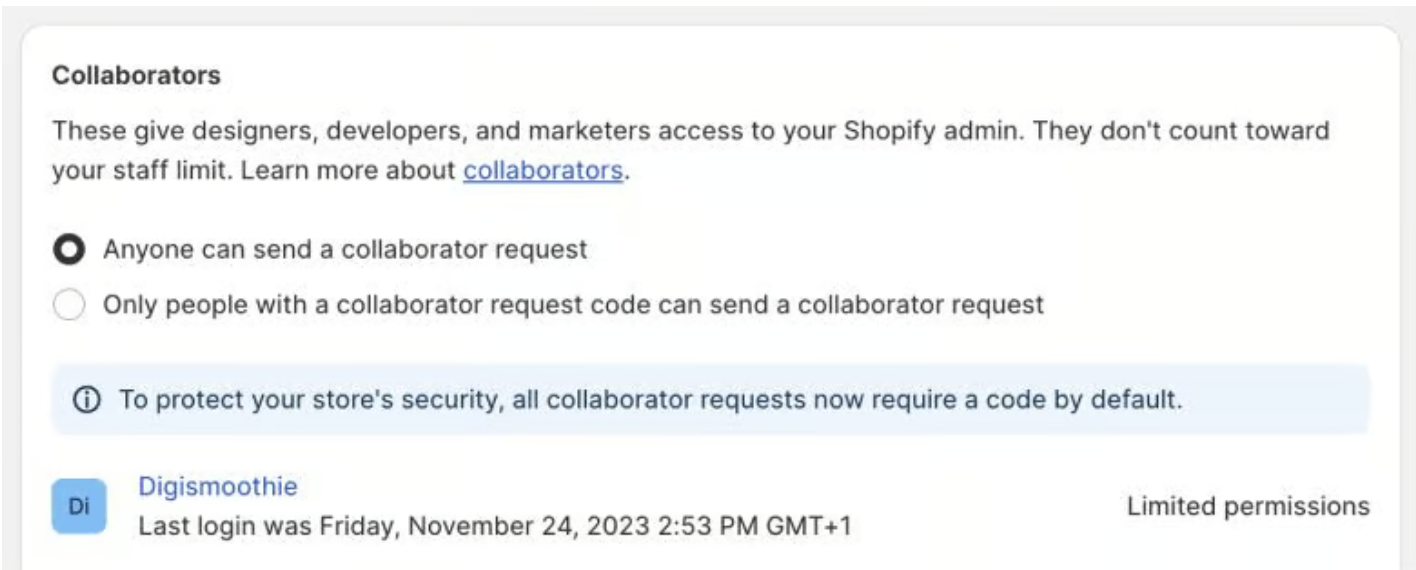Select the Anyone can send request radio button
This screenshot has width=1416, height=570.
[x=69, y=250]
